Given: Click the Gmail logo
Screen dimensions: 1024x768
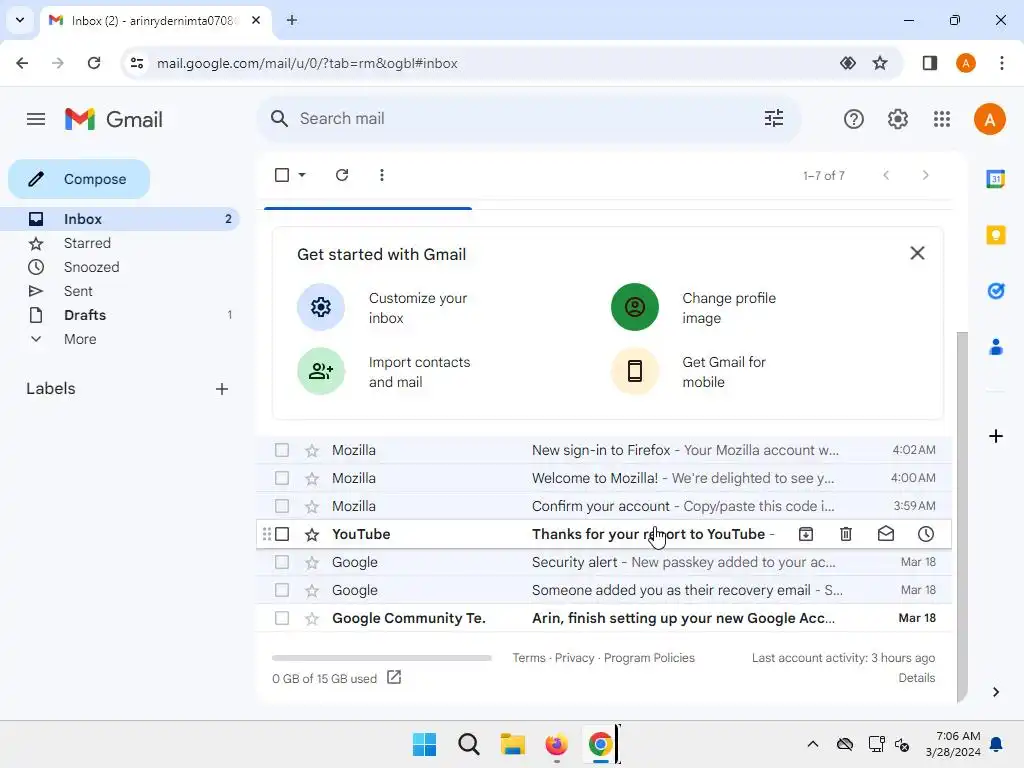Looking at the screenshot, I should point(114,119).
